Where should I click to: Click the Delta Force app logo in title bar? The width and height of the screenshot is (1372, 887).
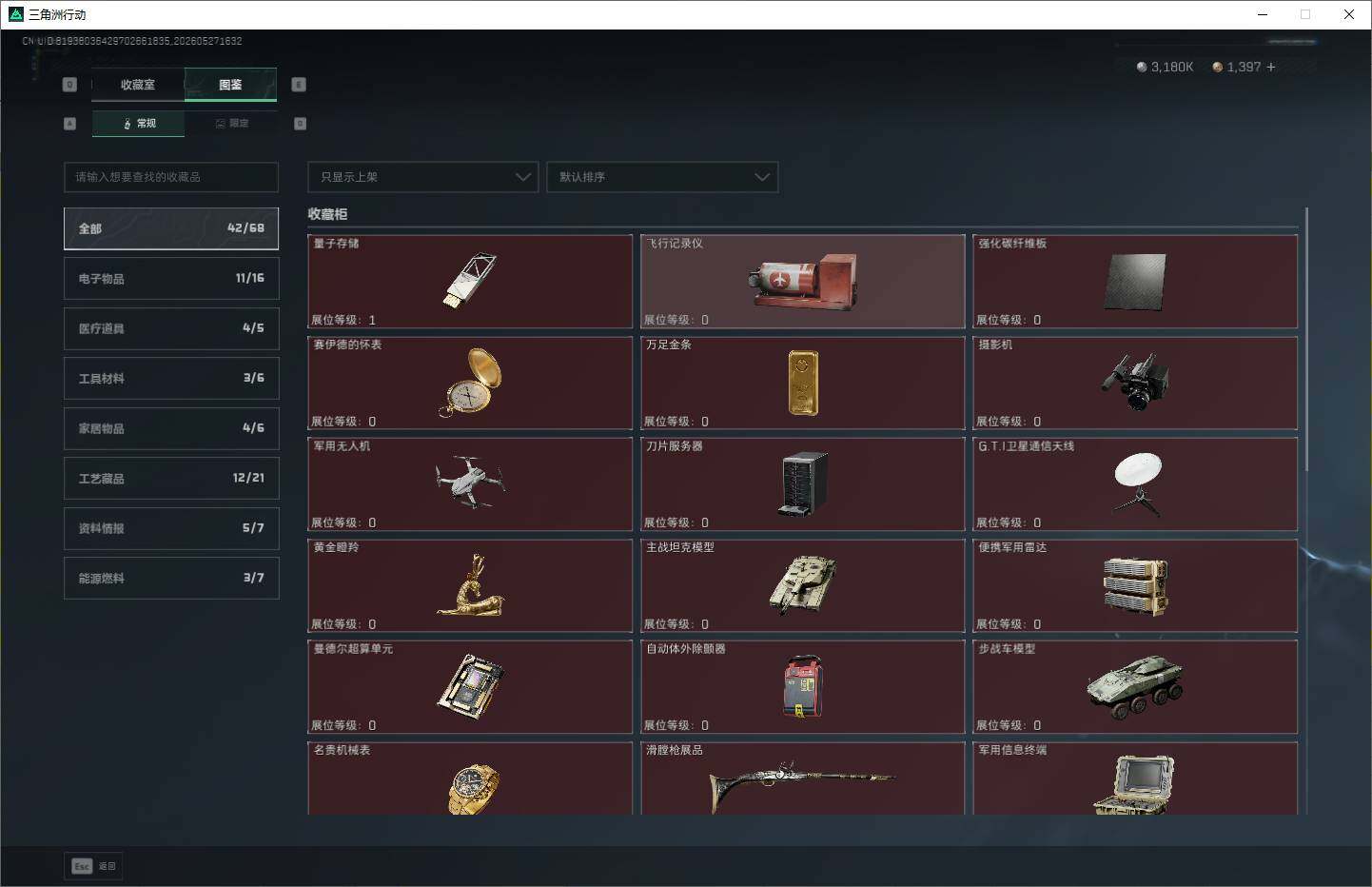pos(15,14)
